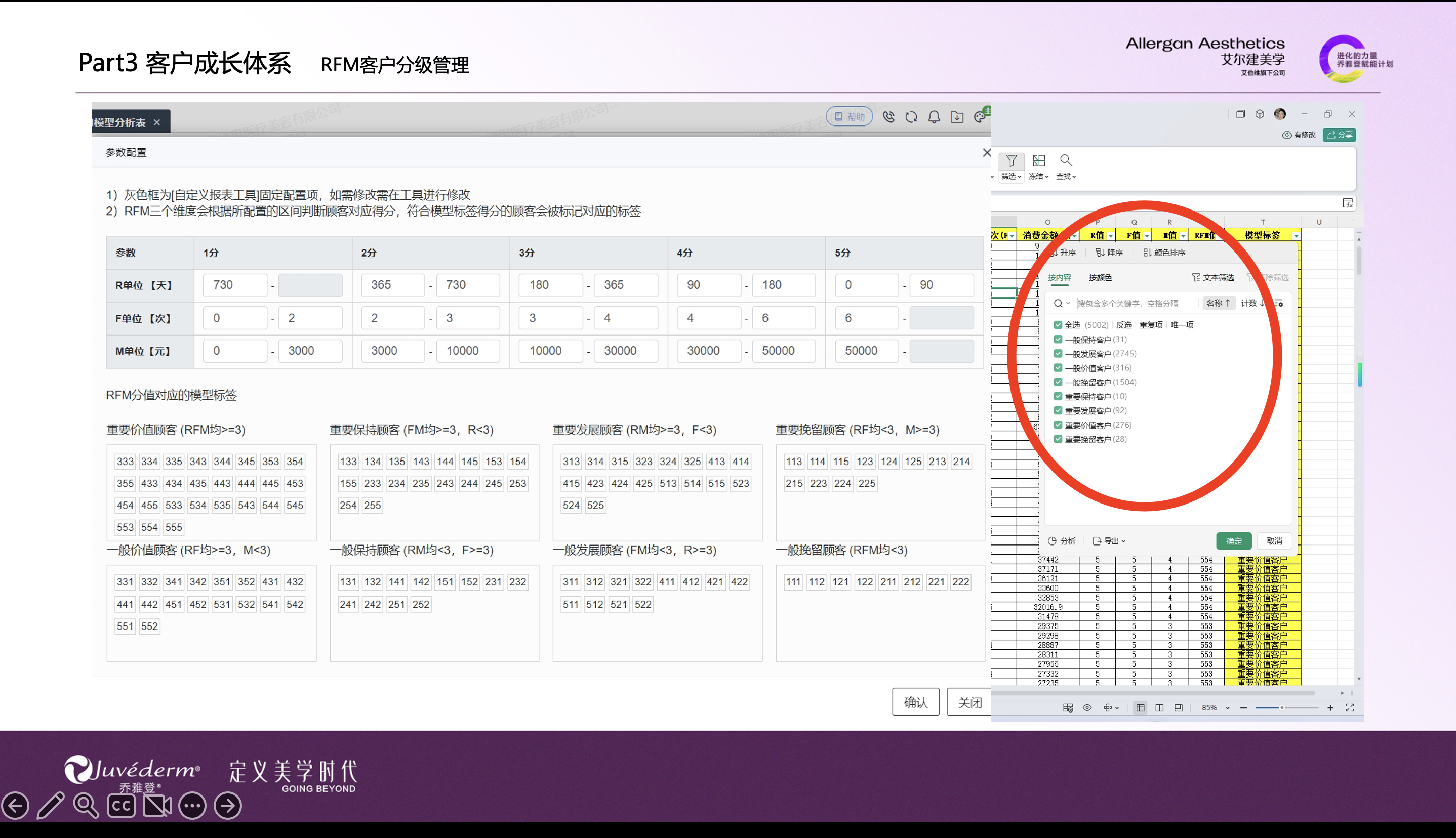Click the notification bell icon

coord(934,117)
